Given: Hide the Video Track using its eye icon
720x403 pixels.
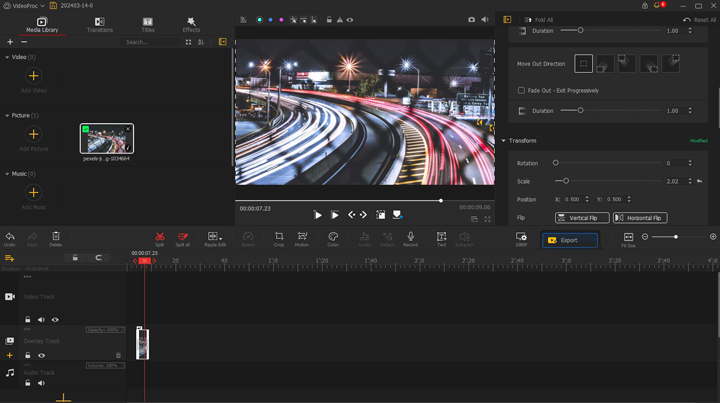Looking at the screenshot, I should [55, 320].
